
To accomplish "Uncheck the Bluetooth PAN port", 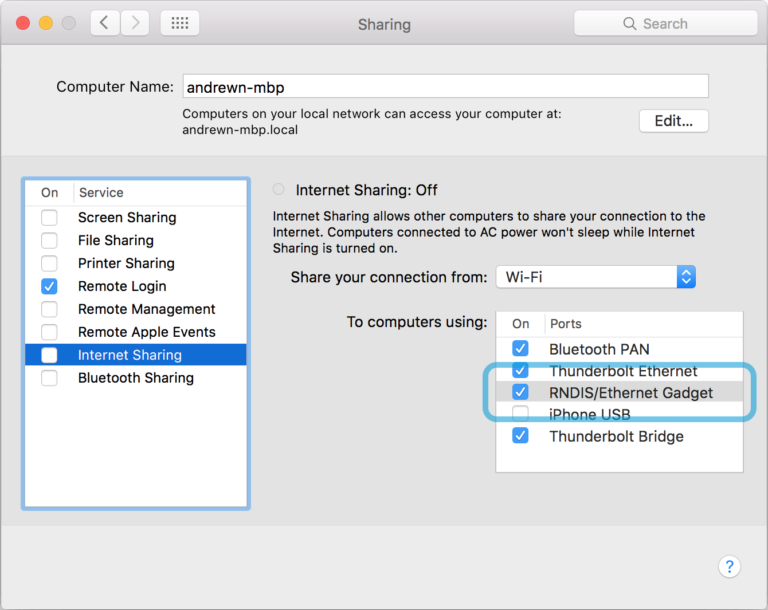I will [x=520, y=349].
